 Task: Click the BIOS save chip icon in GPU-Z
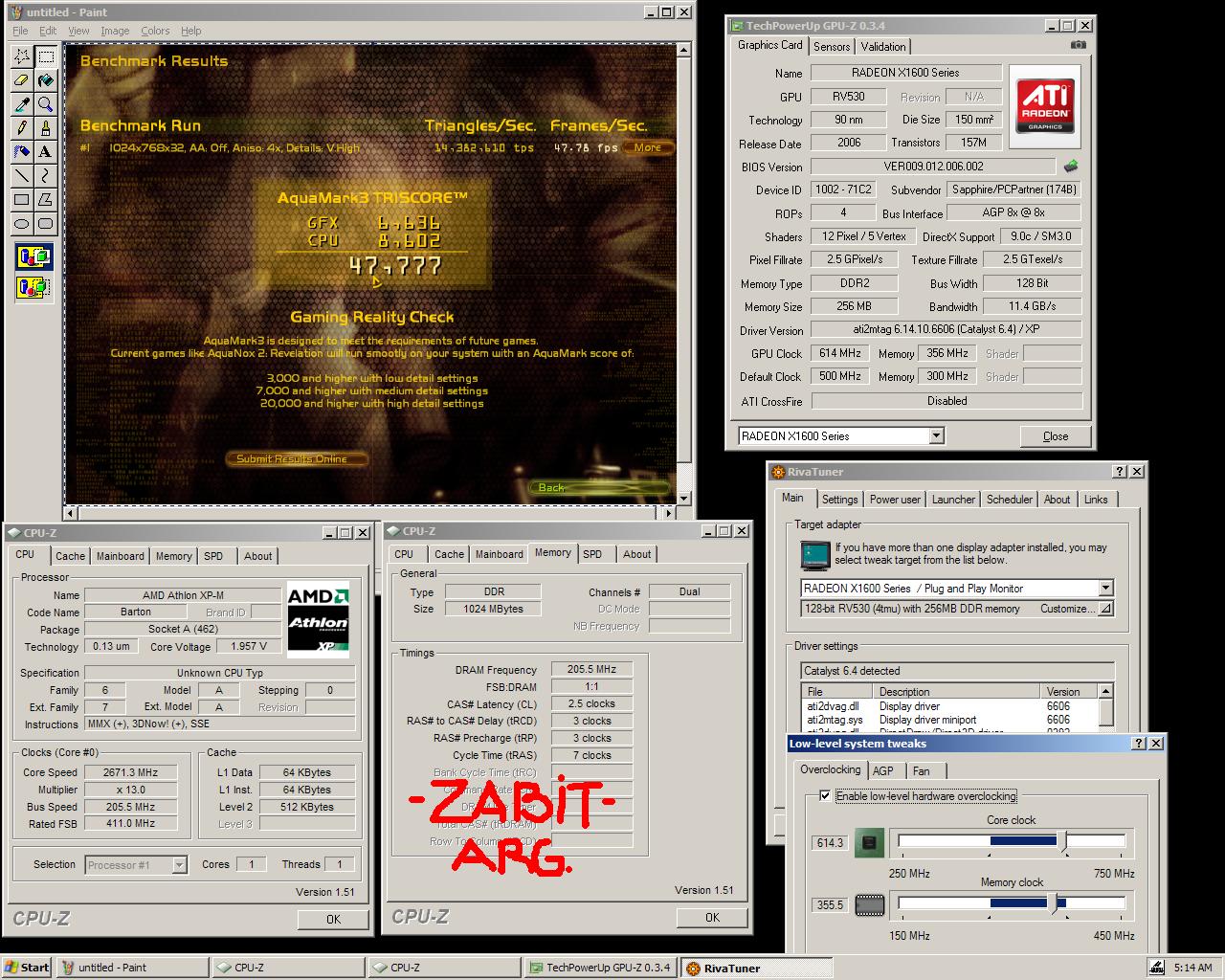point(1071,167)
